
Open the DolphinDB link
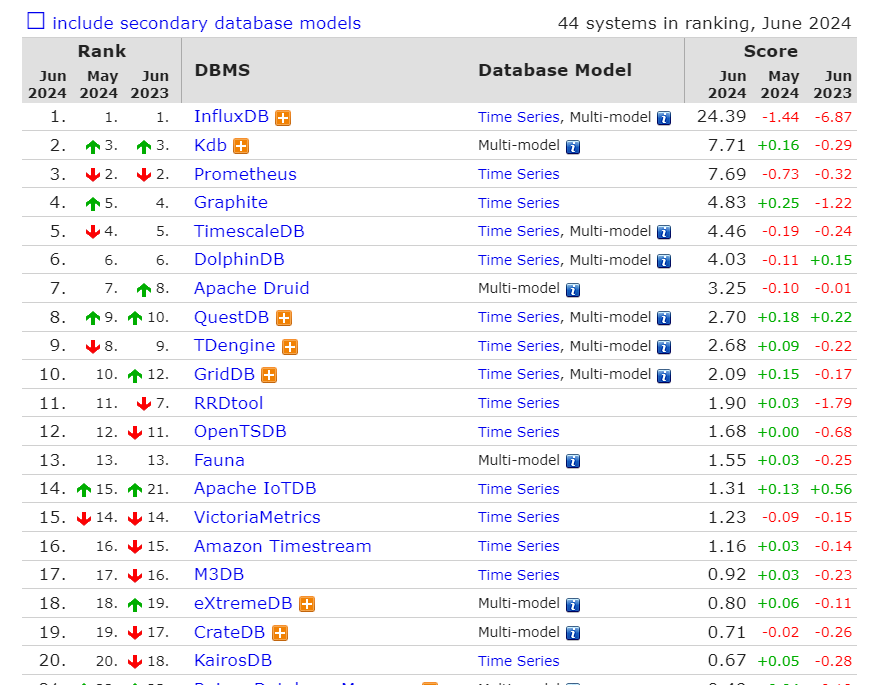pos(239,259)
